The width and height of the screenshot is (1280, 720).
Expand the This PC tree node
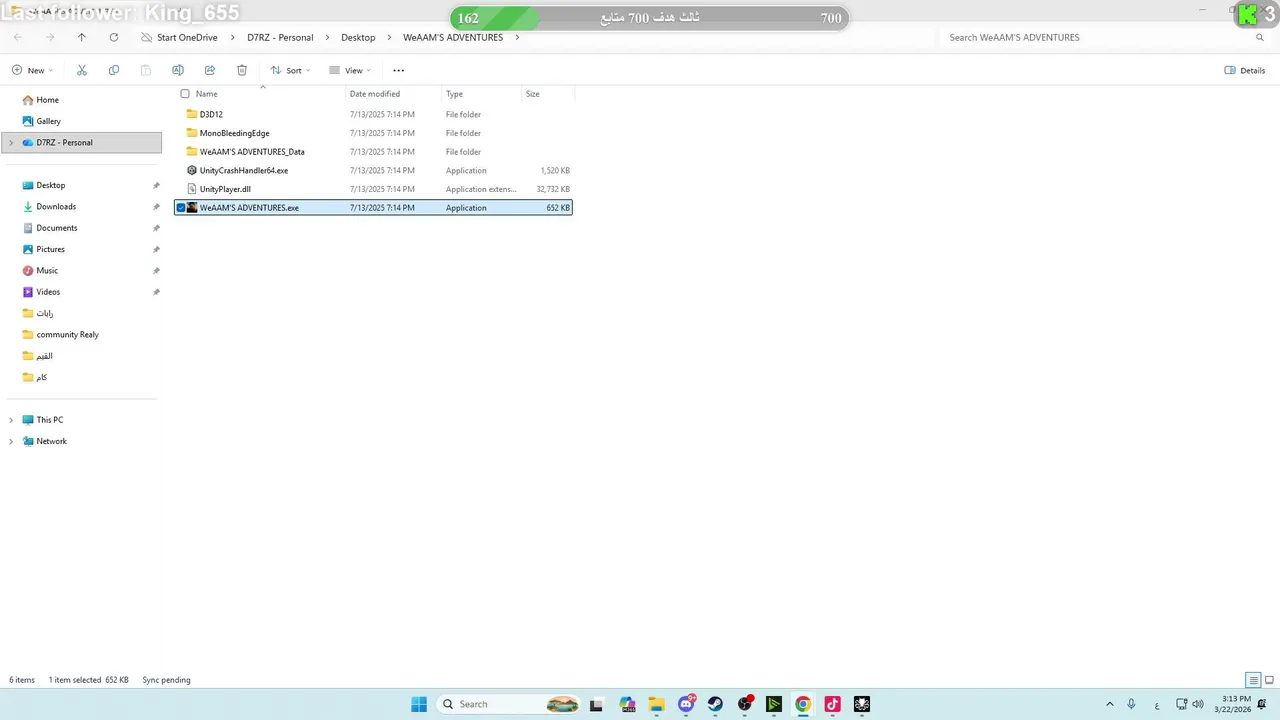tap(11, 420)
